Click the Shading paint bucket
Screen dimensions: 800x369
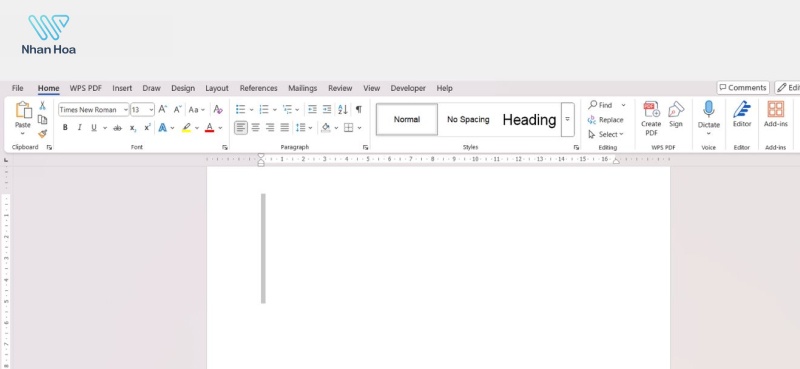click(x=326, y=128)
